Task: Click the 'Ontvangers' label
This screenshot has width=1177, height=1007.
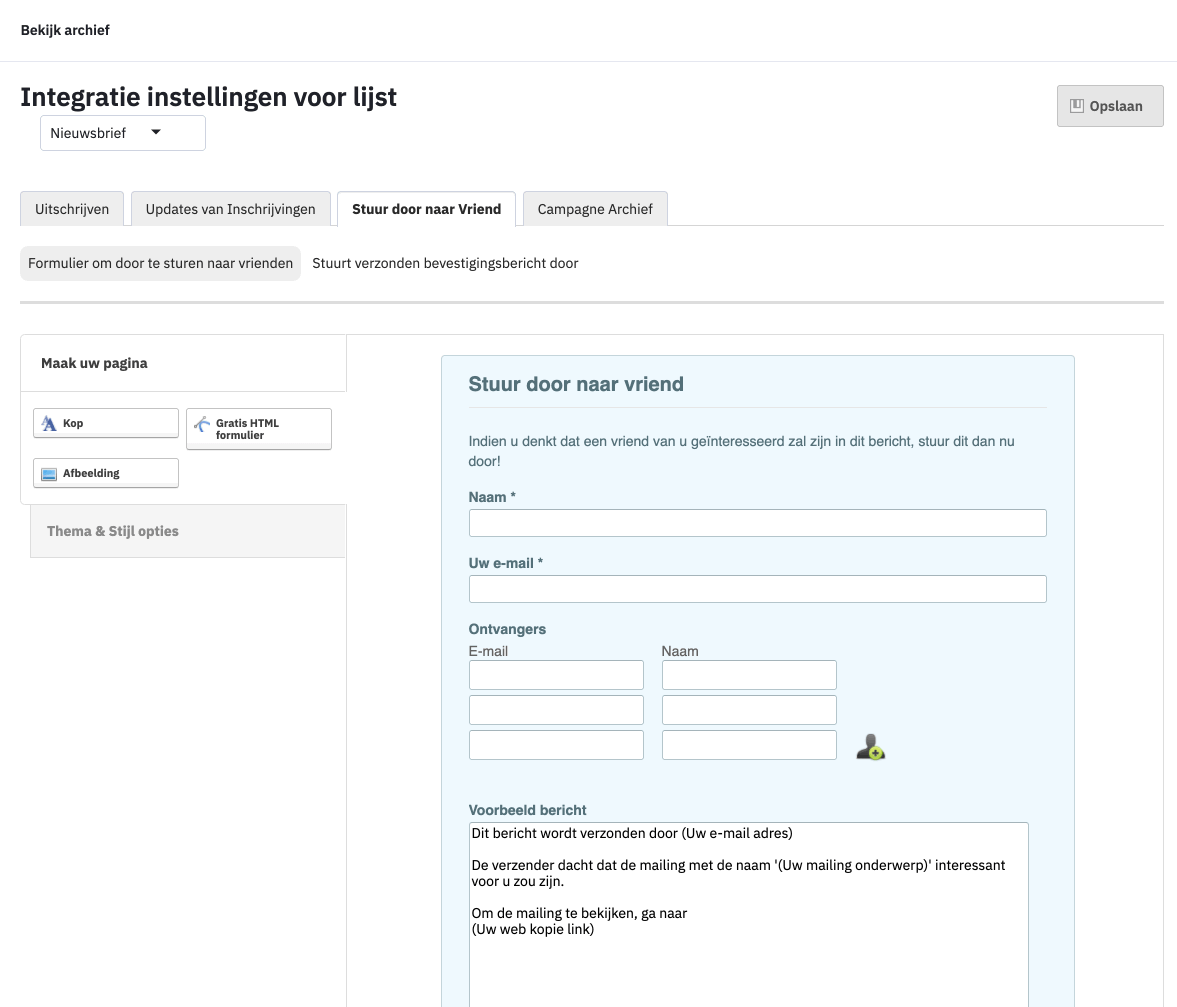Action: coord(507,630)
